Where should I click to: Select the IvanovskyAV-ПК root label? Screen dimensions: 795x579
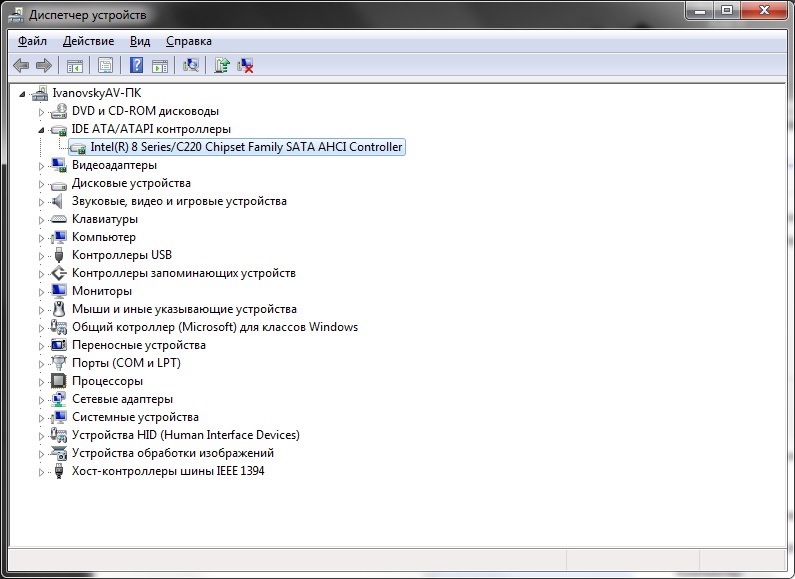(x=97, y=93)
